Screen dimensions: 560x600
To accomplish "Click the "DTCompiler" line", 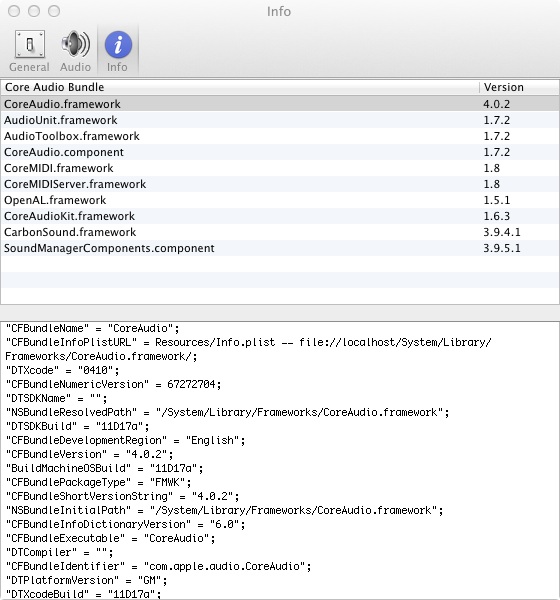I will 59,553.
